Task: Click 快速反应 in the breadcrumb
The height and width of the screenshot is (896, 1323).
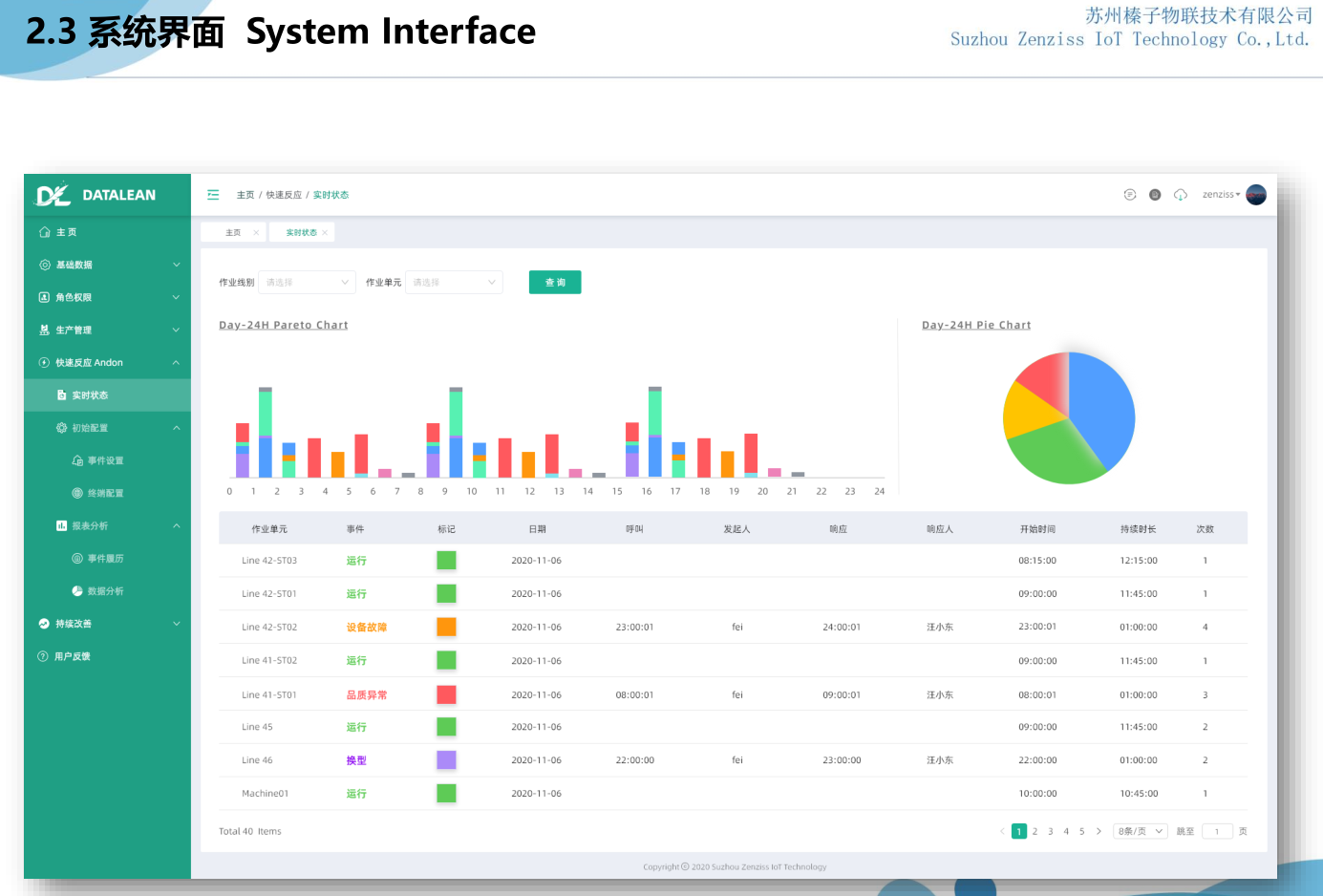Action: pyautogui.click(x=284, y=195)
